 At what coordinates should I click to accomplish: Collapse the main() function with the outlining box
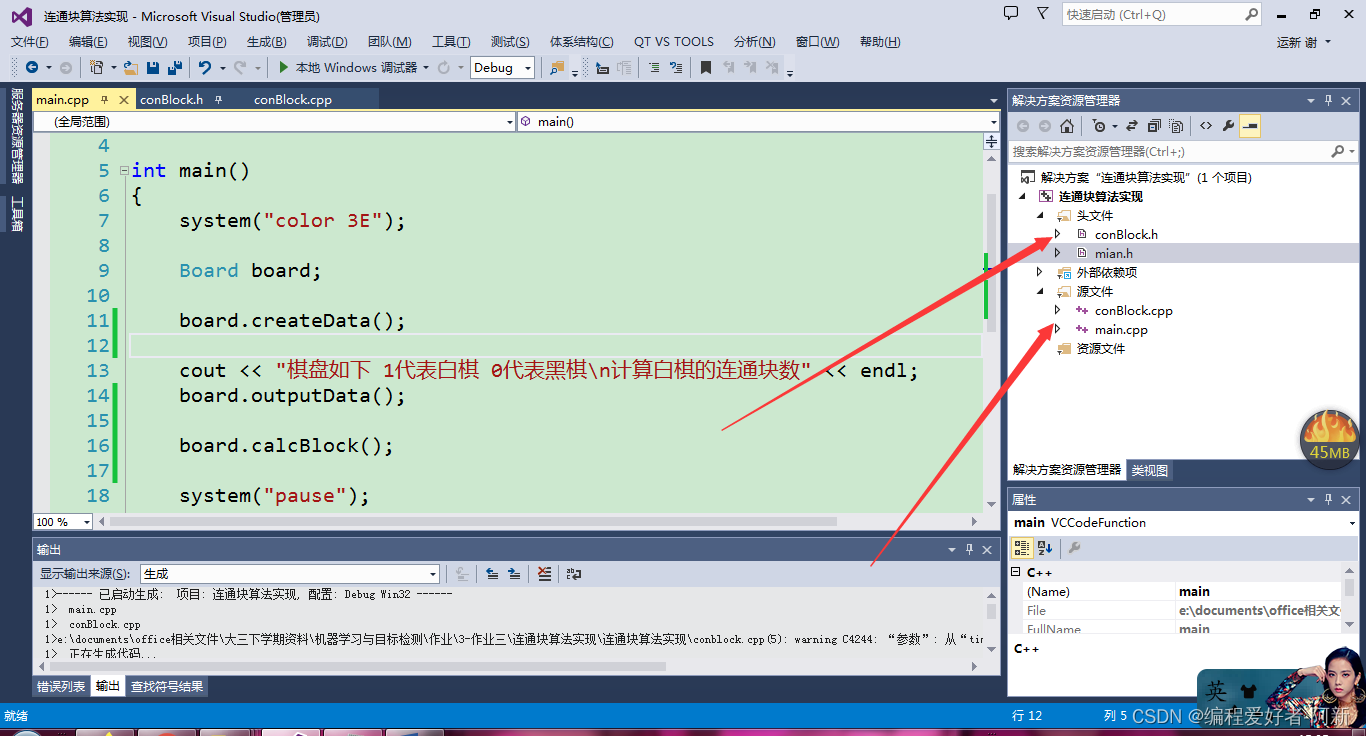pos(124,171)
